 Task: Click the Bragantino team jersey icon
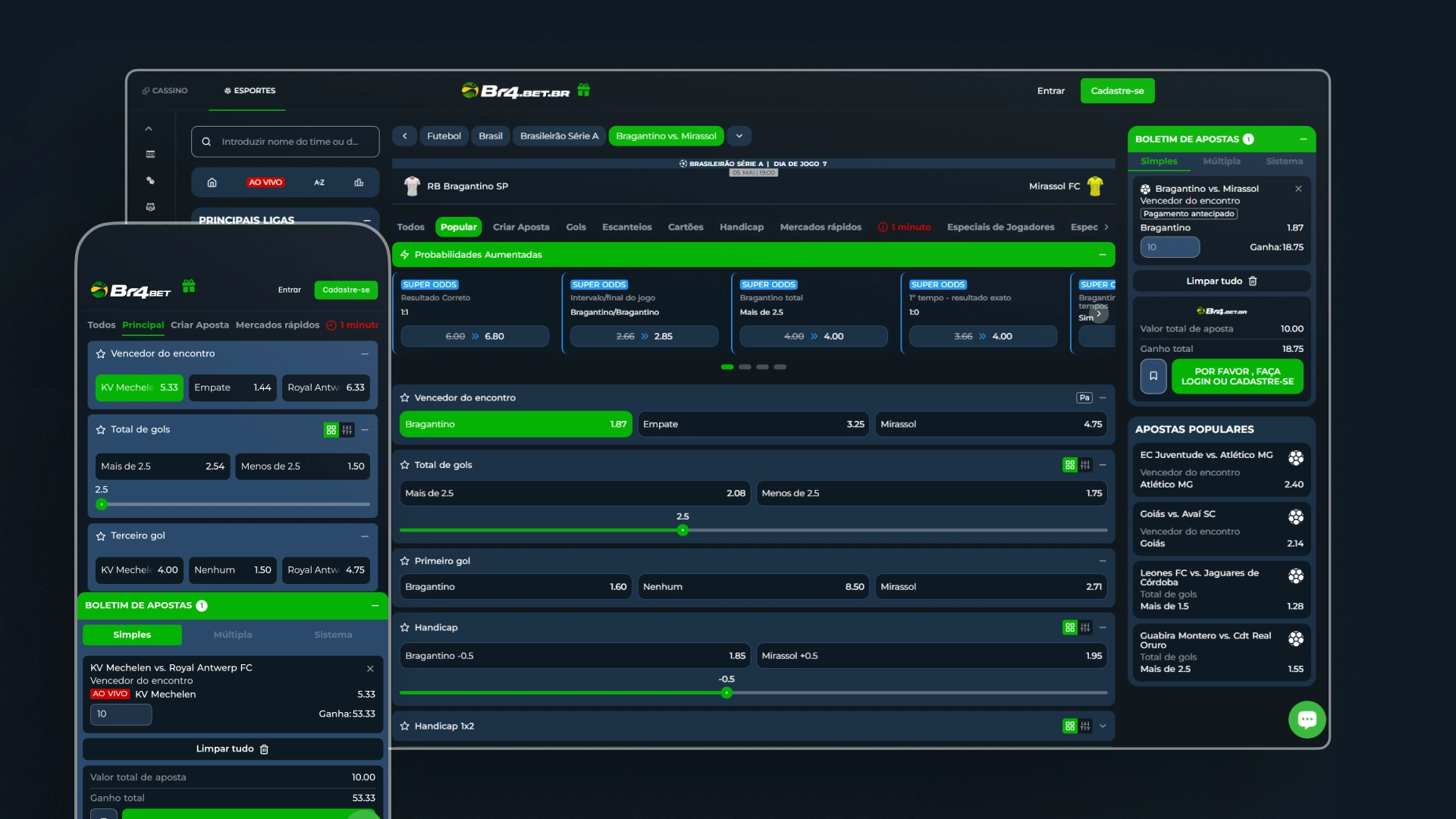(x=412, y=187)
